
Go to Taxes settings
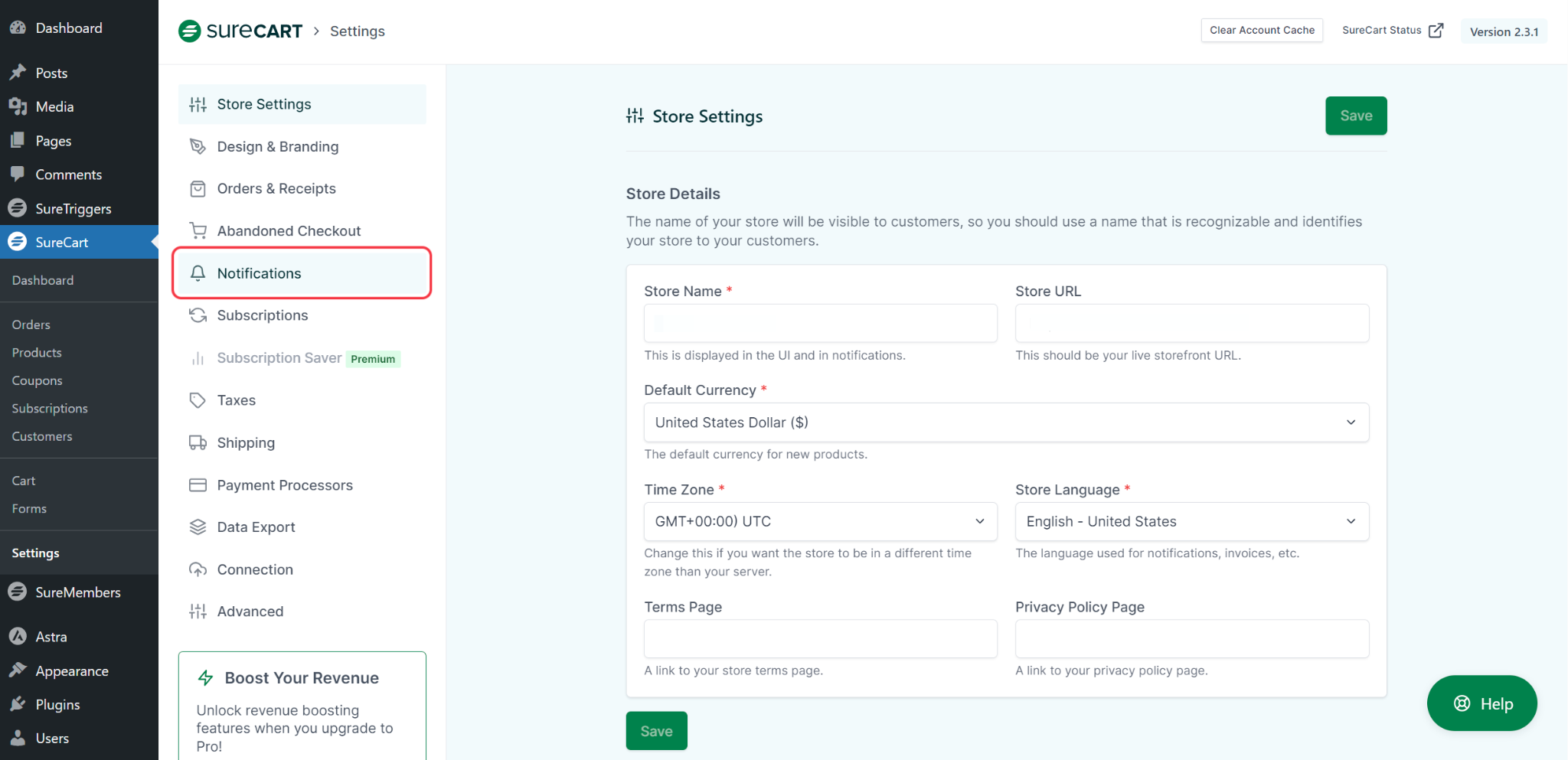tap(302, 400)
